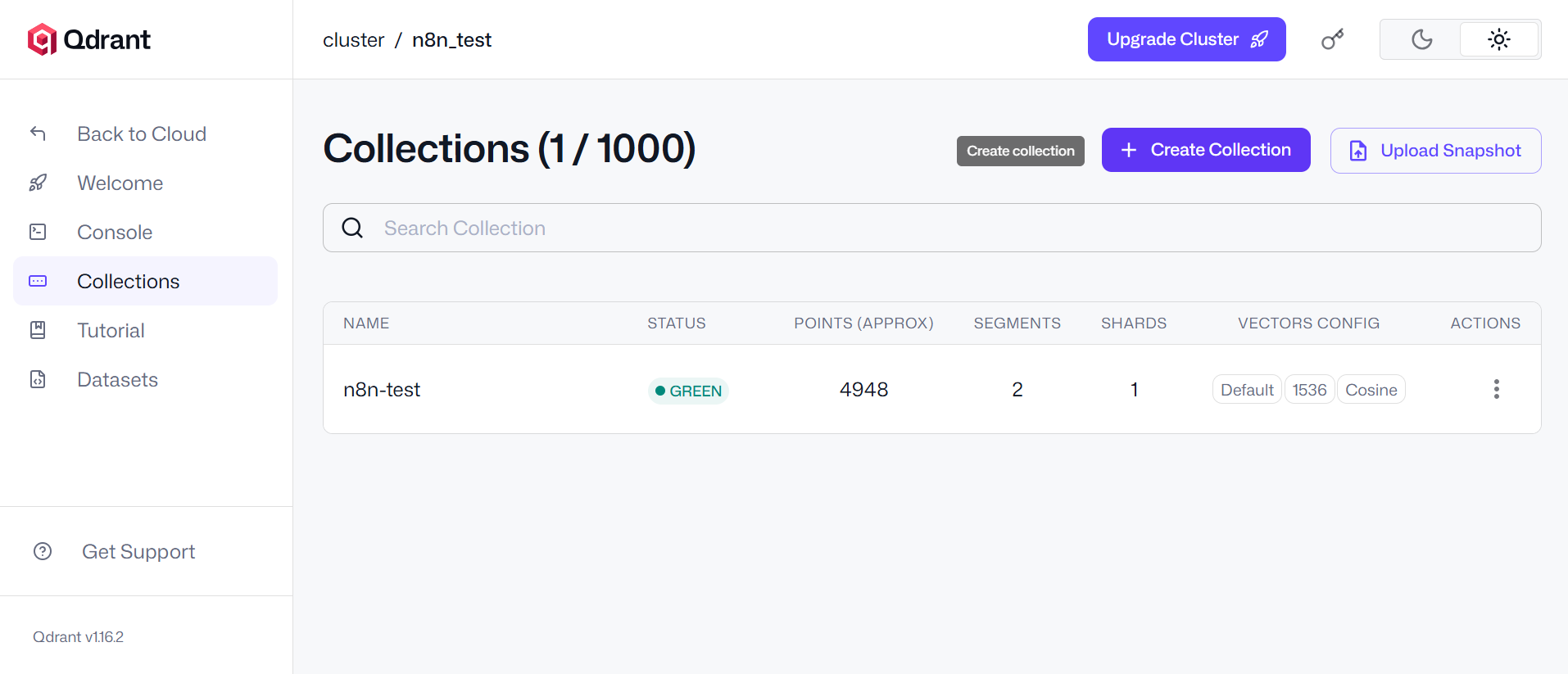
Task: Switch to light mode with sun toggle
Action: coord(1498,39)
